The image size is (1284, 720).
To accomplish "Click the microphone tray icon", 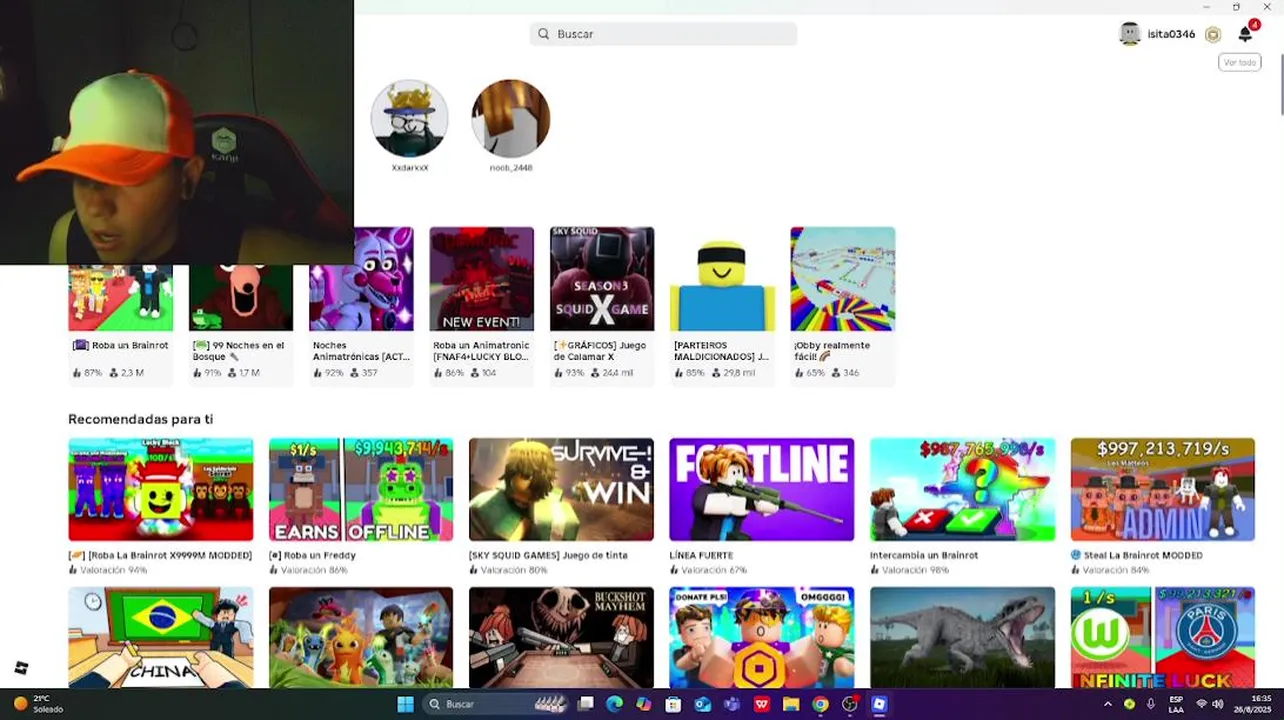I will pyautogui.click(x=1151, y=704).
